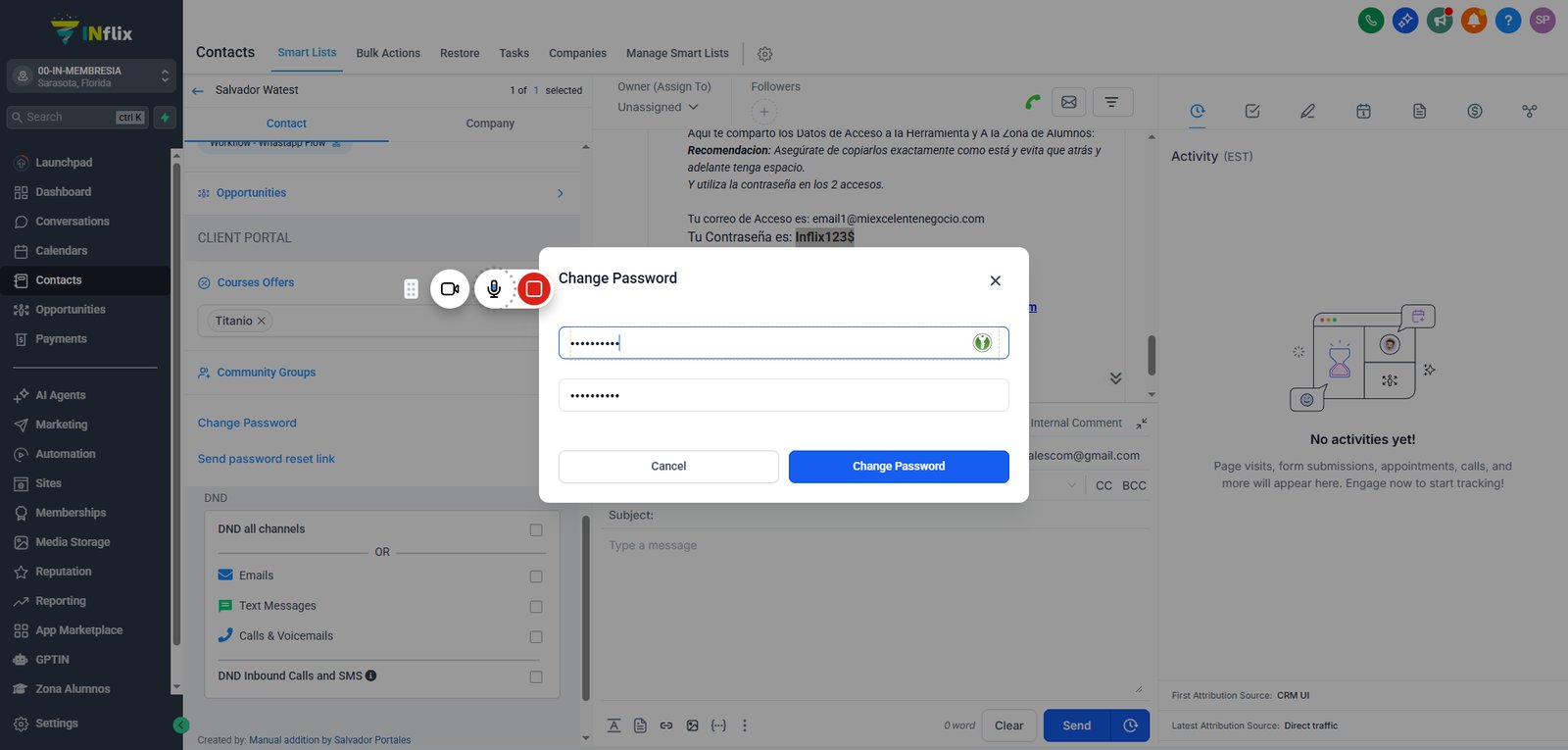This screenshot has width=1568, height=750.
Task: Open the Unassigned owner dropdown
Action: [x=658, y=107]
